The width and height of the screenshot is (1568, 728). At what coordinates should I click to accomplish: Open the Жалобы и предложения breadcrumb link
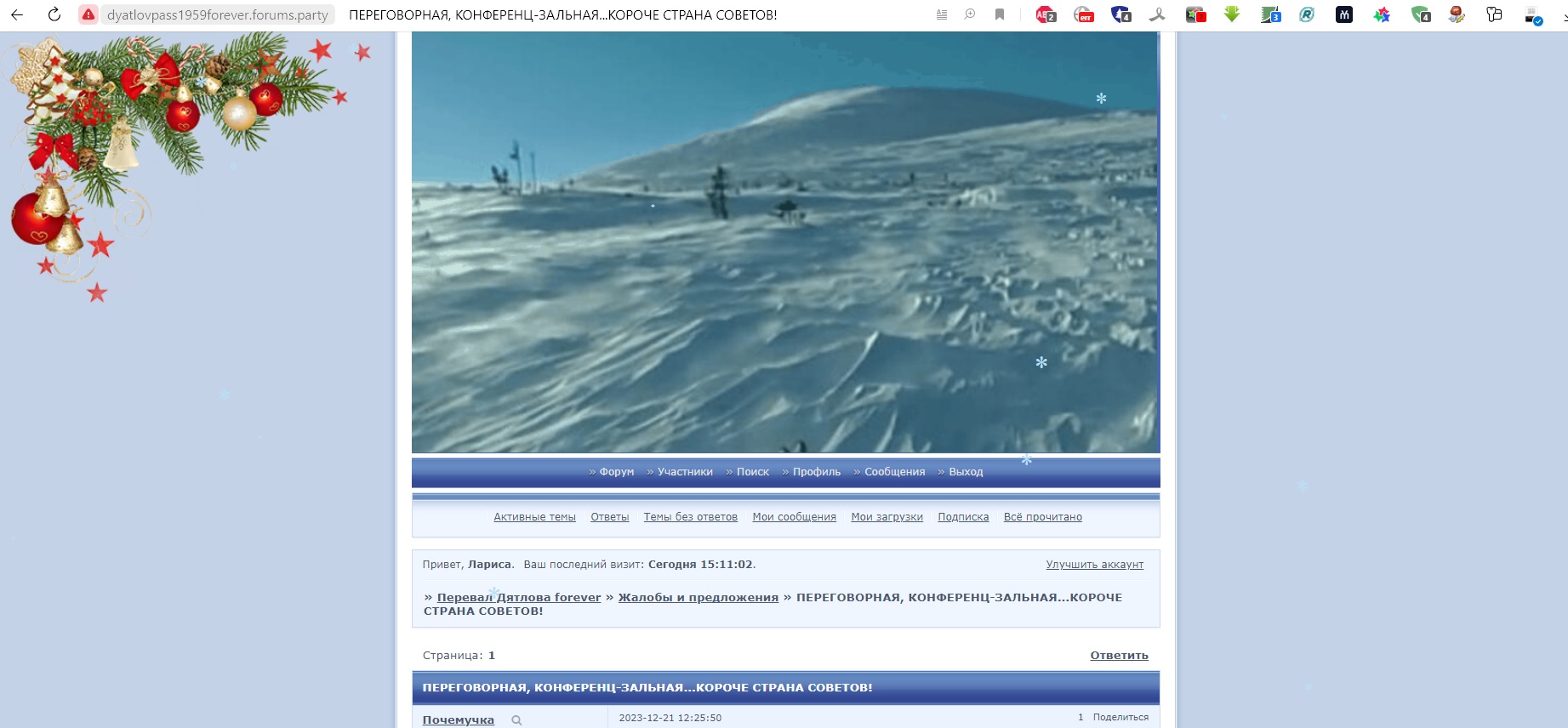tap(698, 598)
